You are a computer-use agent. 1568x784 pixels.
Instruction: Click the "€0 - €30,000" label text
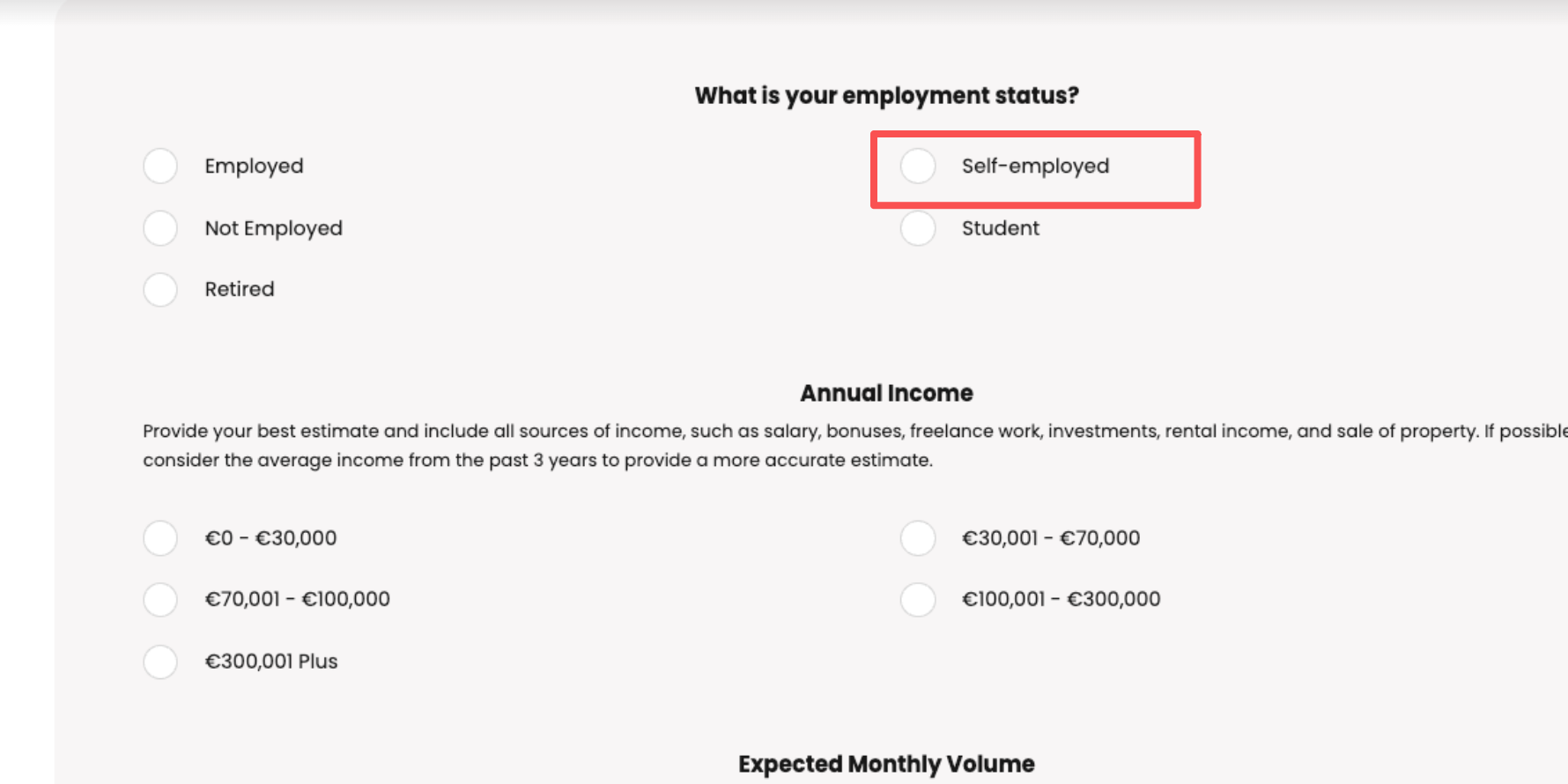(x=270, y=538)
